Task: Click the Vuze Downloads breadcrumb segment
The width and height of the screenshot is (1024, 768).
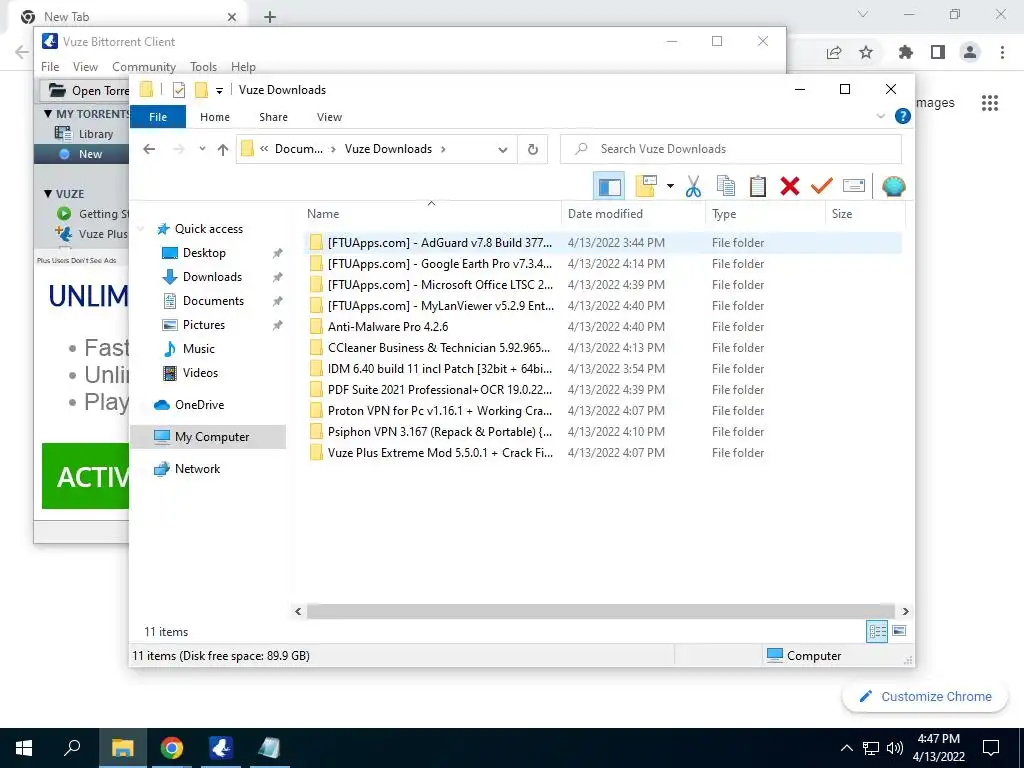Action: pyautogui.click(x=388, y=149)
